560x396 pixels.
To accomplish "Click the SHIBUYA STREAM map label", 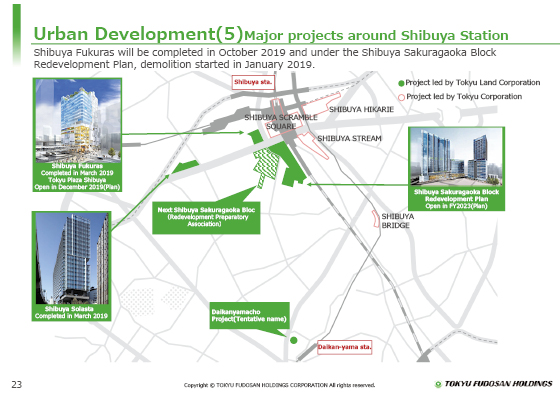I will pyautogui.click(x=349, y=139).
